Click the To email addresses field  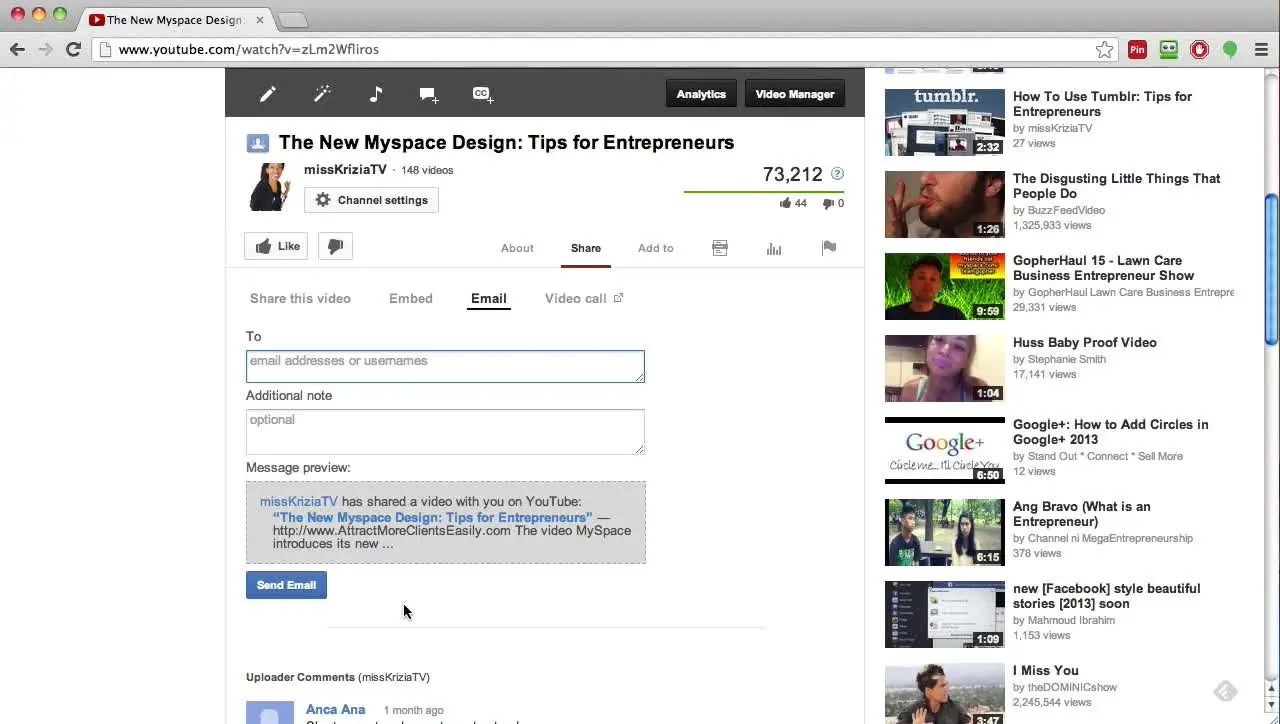point(445,366)
